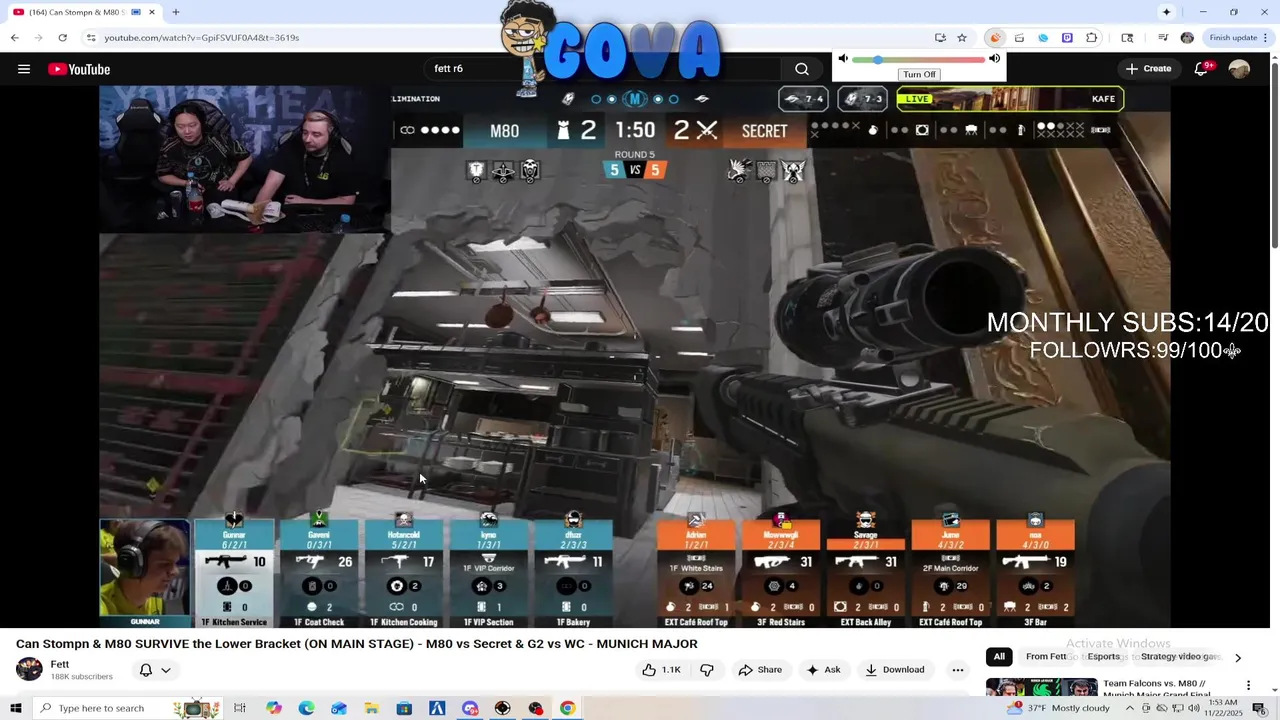Click the video title 'Can Stompn & M80 SURVIVE'

click(357, 644)
